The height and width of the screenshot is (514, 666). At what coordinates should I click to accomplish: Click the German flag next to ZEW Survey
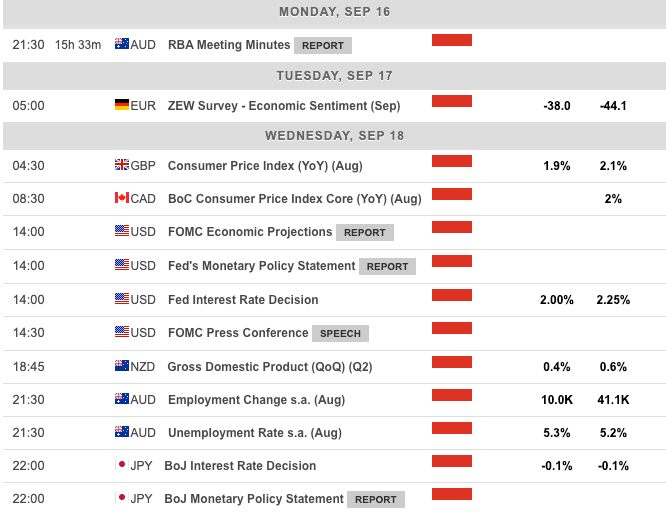122,106
